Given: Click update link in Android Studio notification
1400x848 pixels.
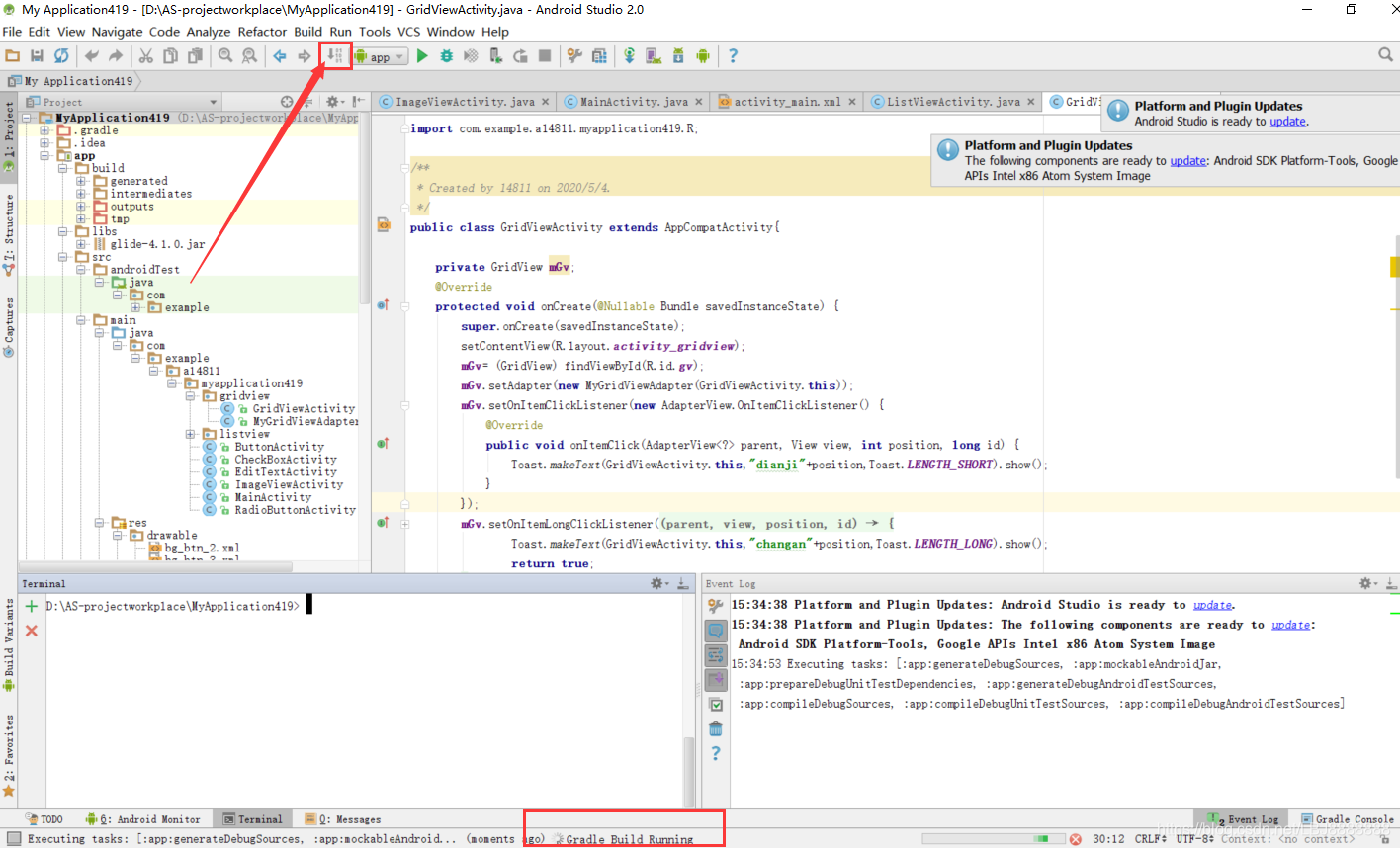Looking at the screenshot, I should (x=1287, y=122).
